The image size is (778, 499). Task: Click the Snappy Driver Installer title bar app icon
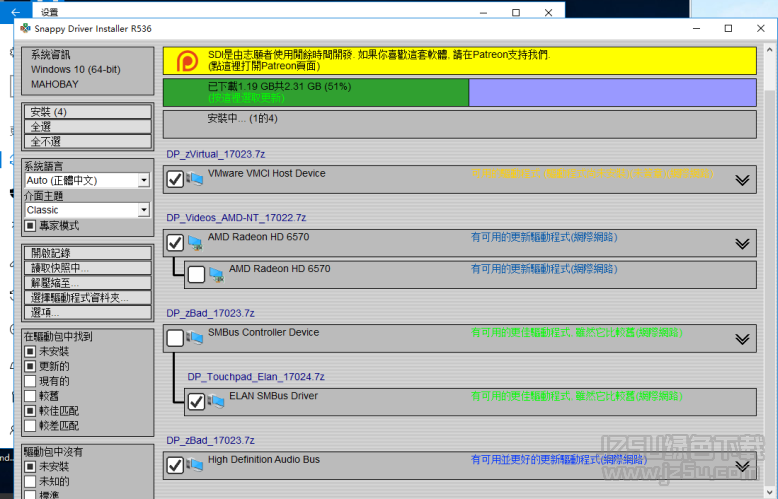click(25, 29)
